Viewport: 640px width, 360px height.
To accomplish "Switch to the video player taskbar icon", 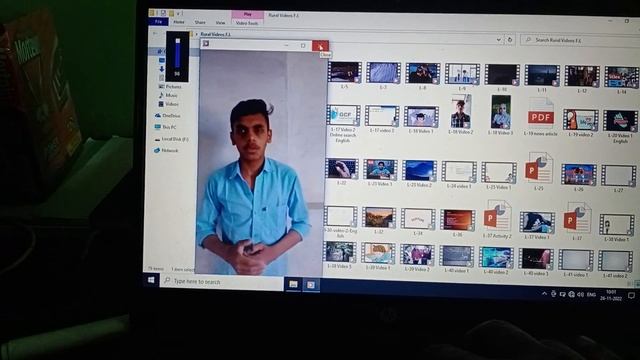I will click(311, 285).
